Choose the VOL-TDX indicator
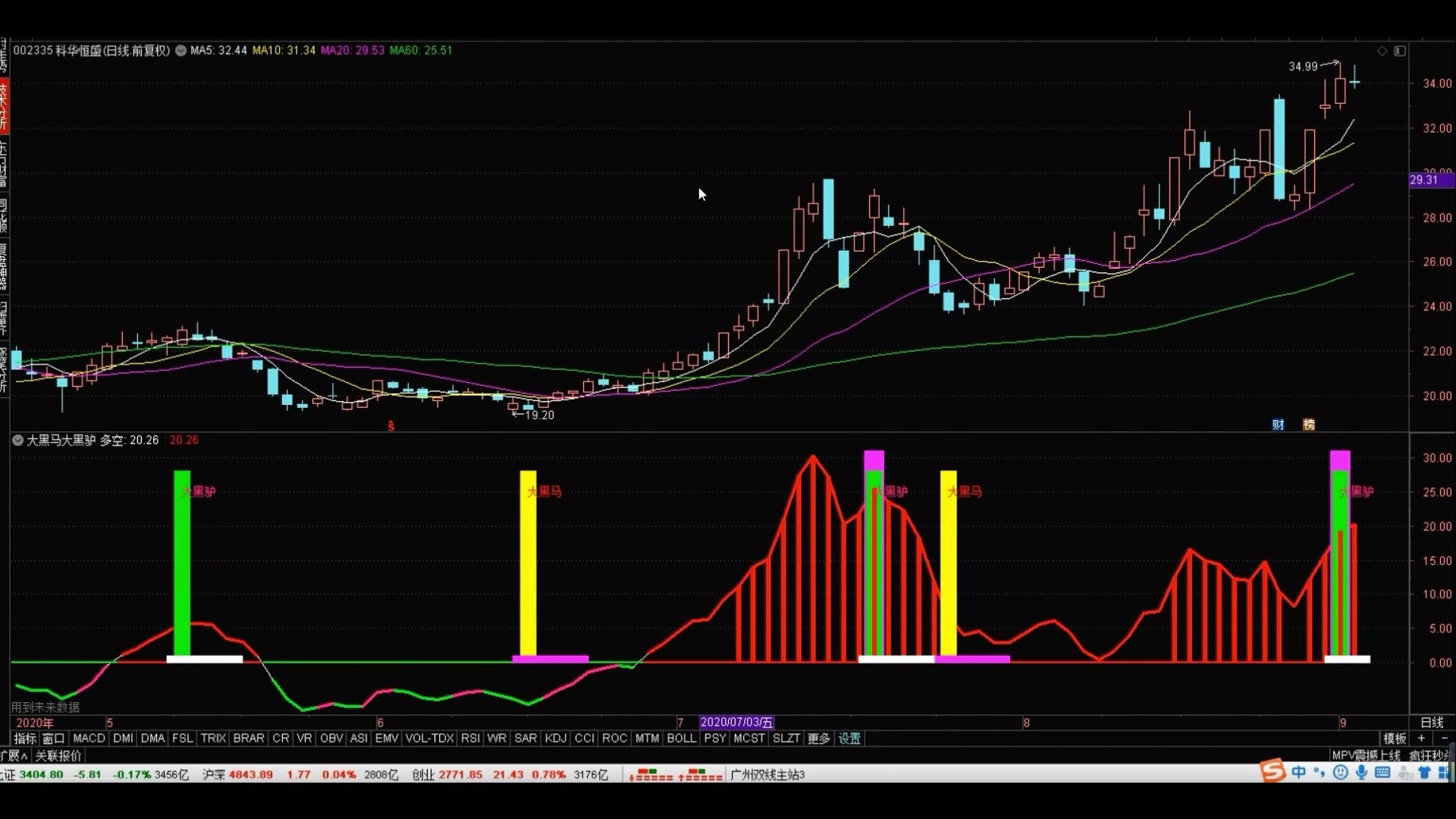Screen dimensions: 1456x819 tap(429, 738)
